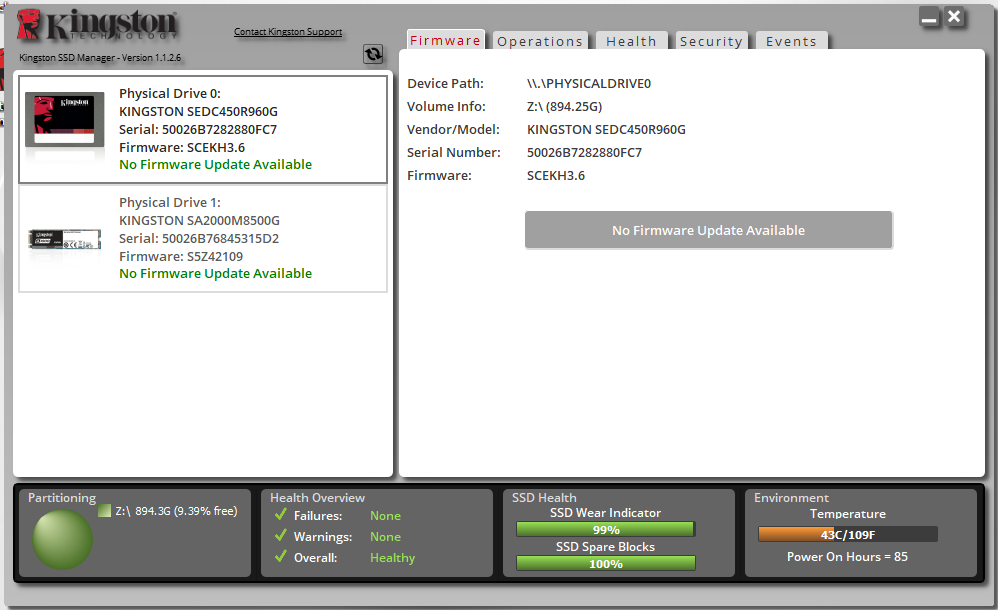Click Drive 0's No Firmware Update Available text
998x610 pixels.
[215, 164]
